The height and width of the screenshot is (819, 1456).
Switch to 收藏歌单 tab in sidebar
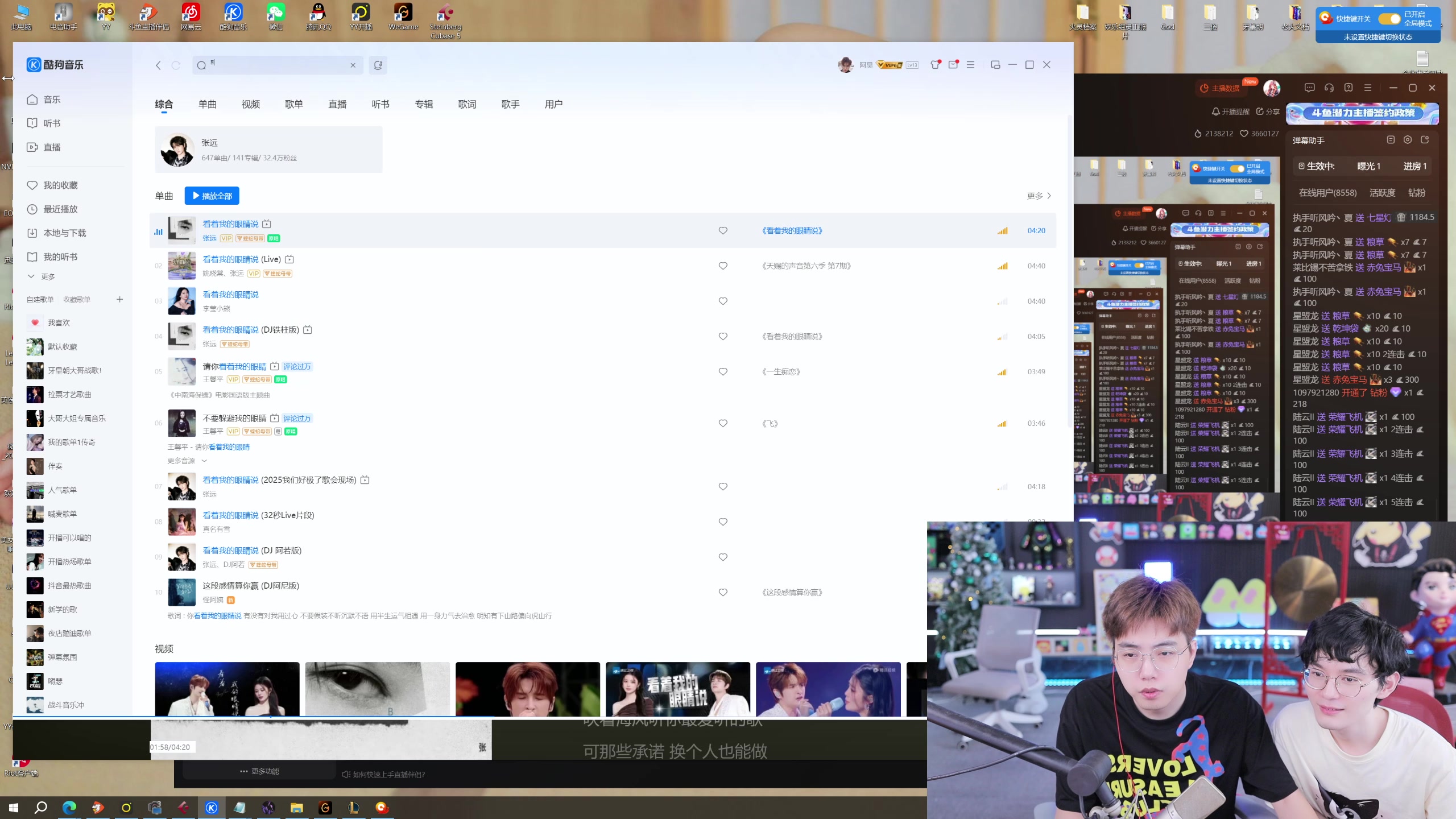point(77,299)
